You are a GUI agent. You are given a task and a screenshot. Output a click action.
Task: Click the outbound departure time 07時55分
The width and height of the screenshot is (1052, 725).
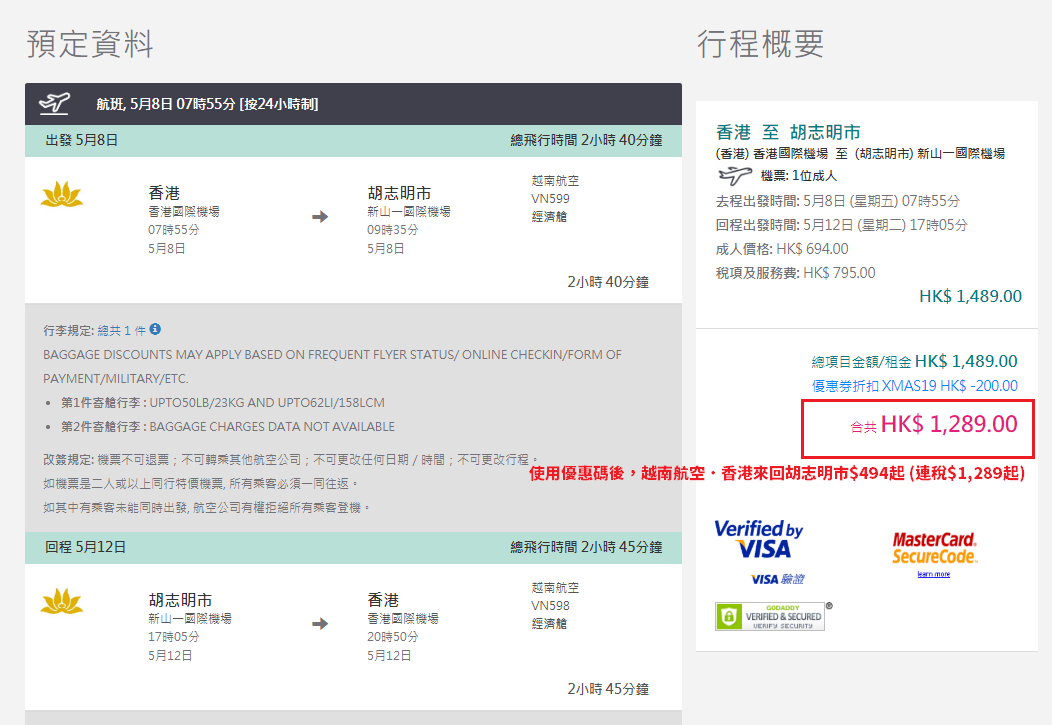[174, 230]
